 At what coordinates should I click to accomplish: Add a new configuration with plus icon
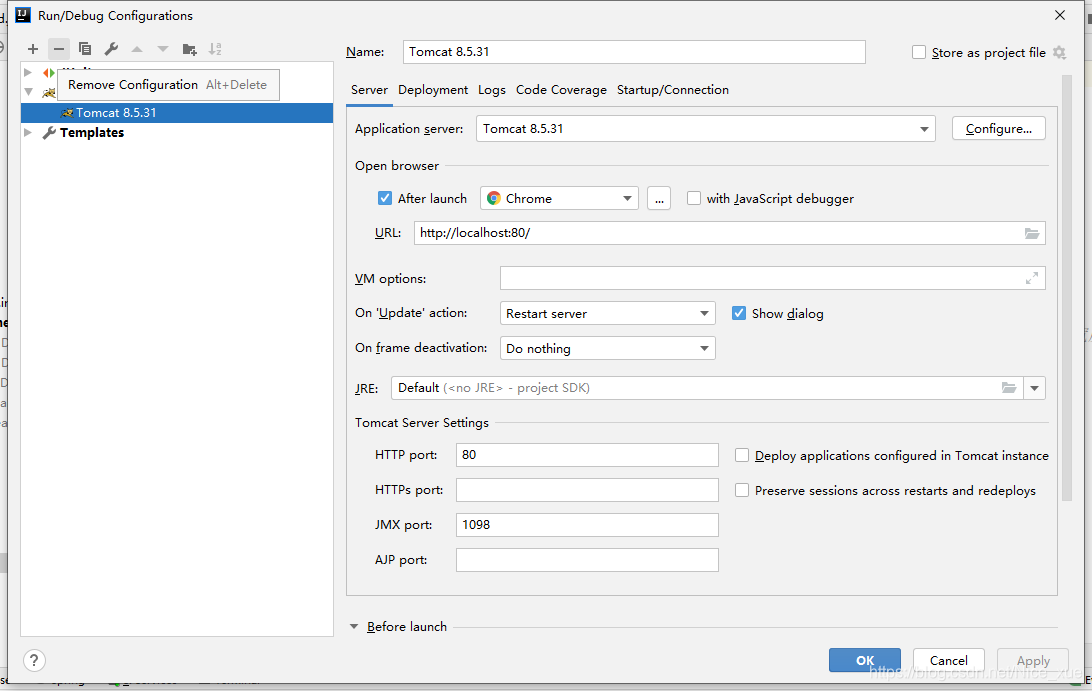(33, 49)
